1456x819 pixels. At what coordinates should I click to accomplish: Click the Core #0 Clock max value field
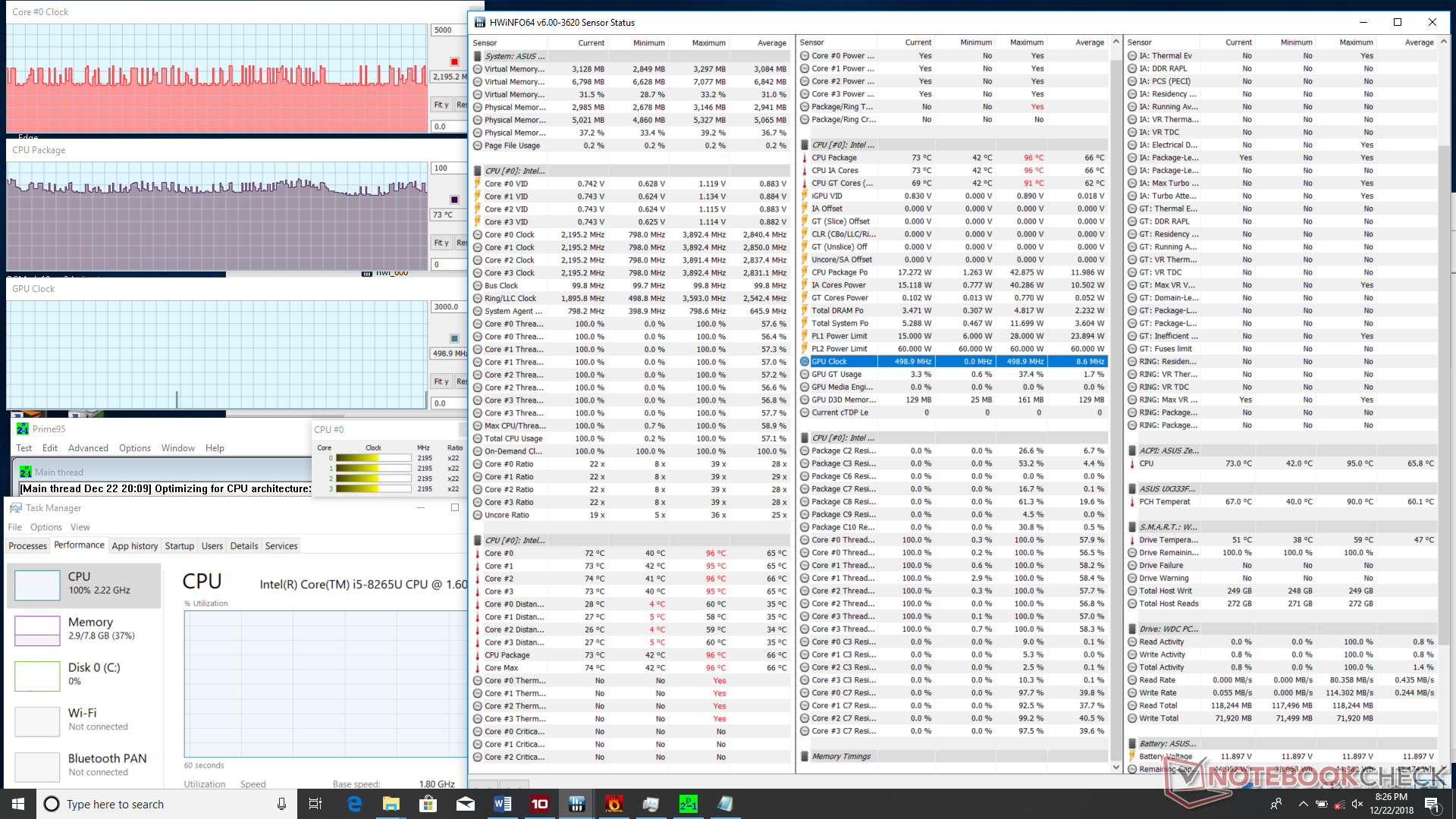[x=447, y=30]
